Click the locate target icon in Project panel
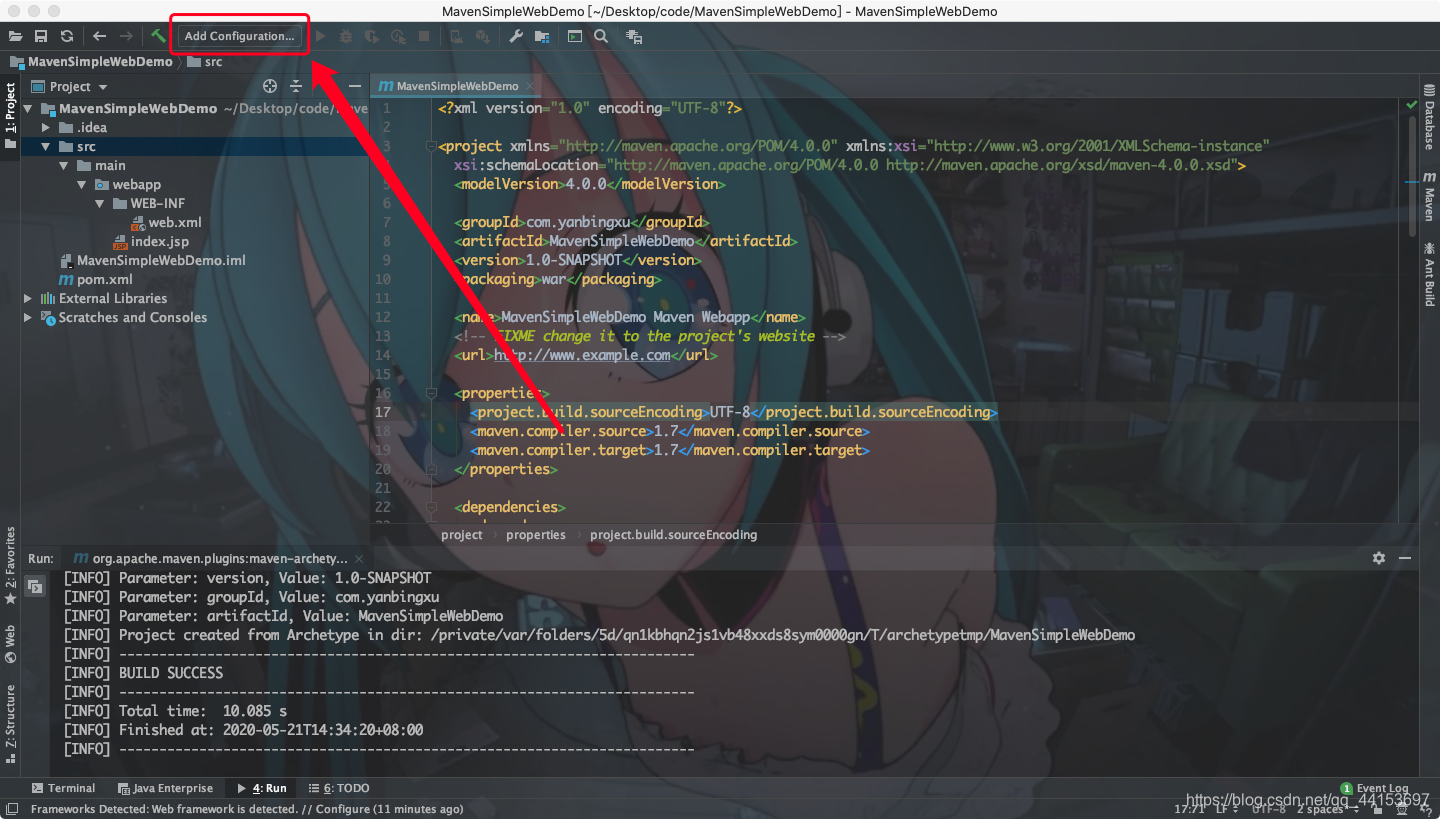This screenshot has width=1440, height=819. click(269, 87)
